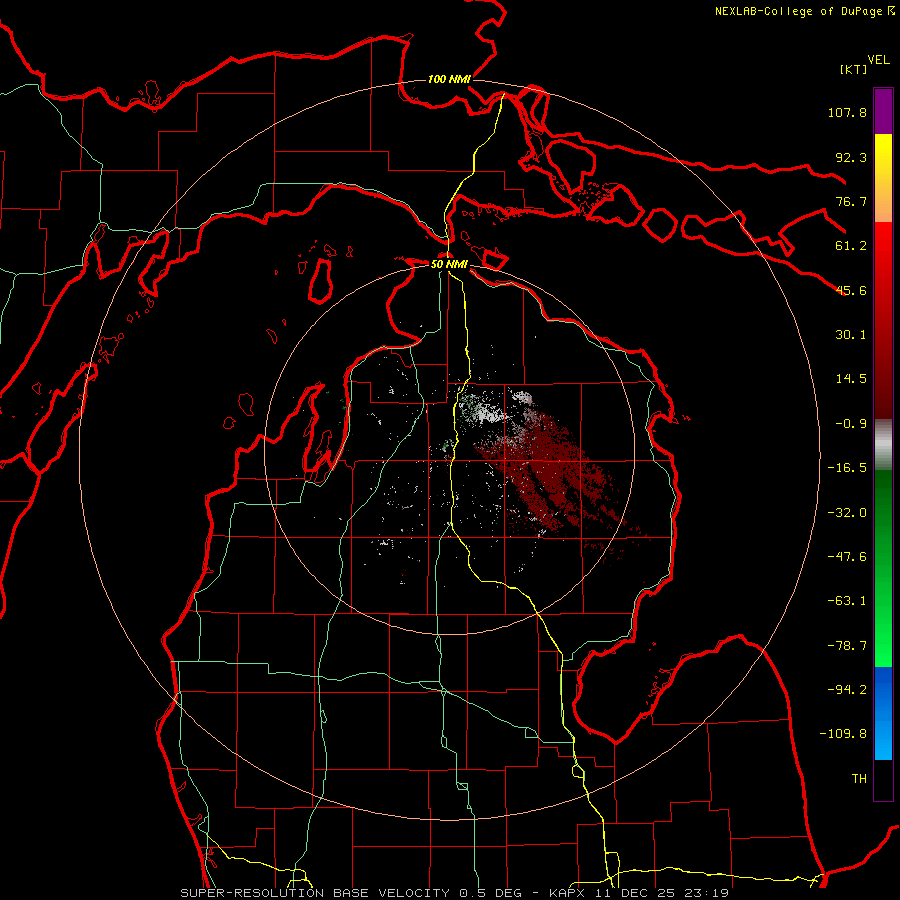Click the KAPX 11 DEC 25 23:19 timestamp
The width and height of the screenshot is (900, 900).
pyautogui.click(x=639, y=893)
